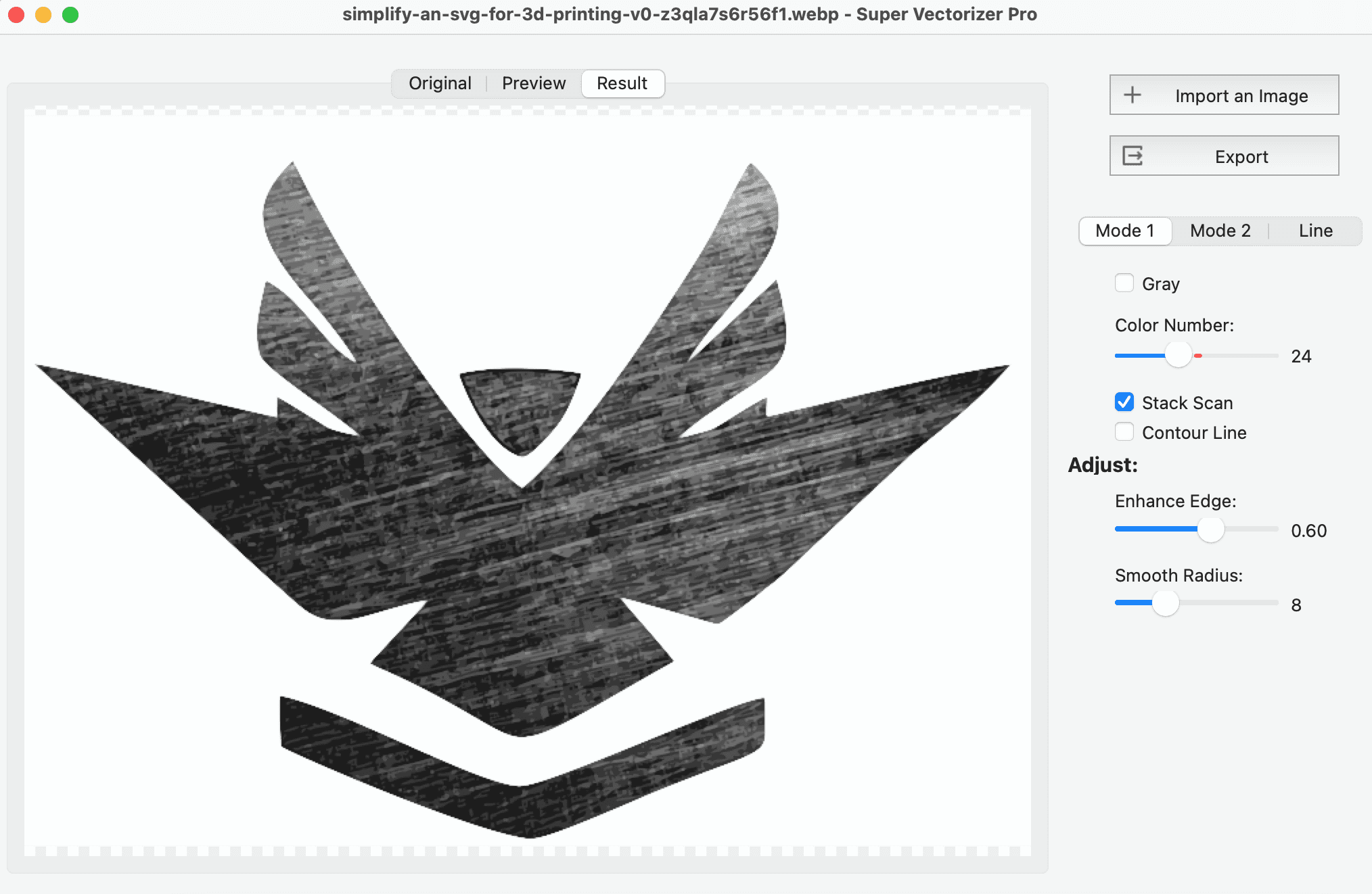Screen dimensions: 1372x894
Task: Switch to Line mode
Action: pyautogui.click(x=1316, y=231)
